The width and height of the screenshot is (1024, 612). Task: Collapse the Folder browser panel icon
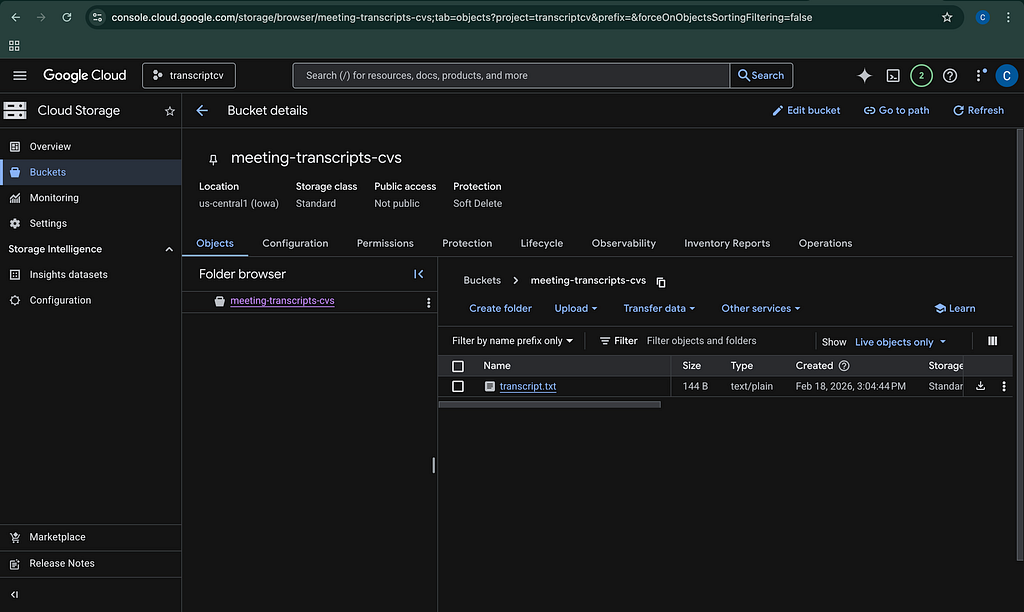[x=419, y=274]
